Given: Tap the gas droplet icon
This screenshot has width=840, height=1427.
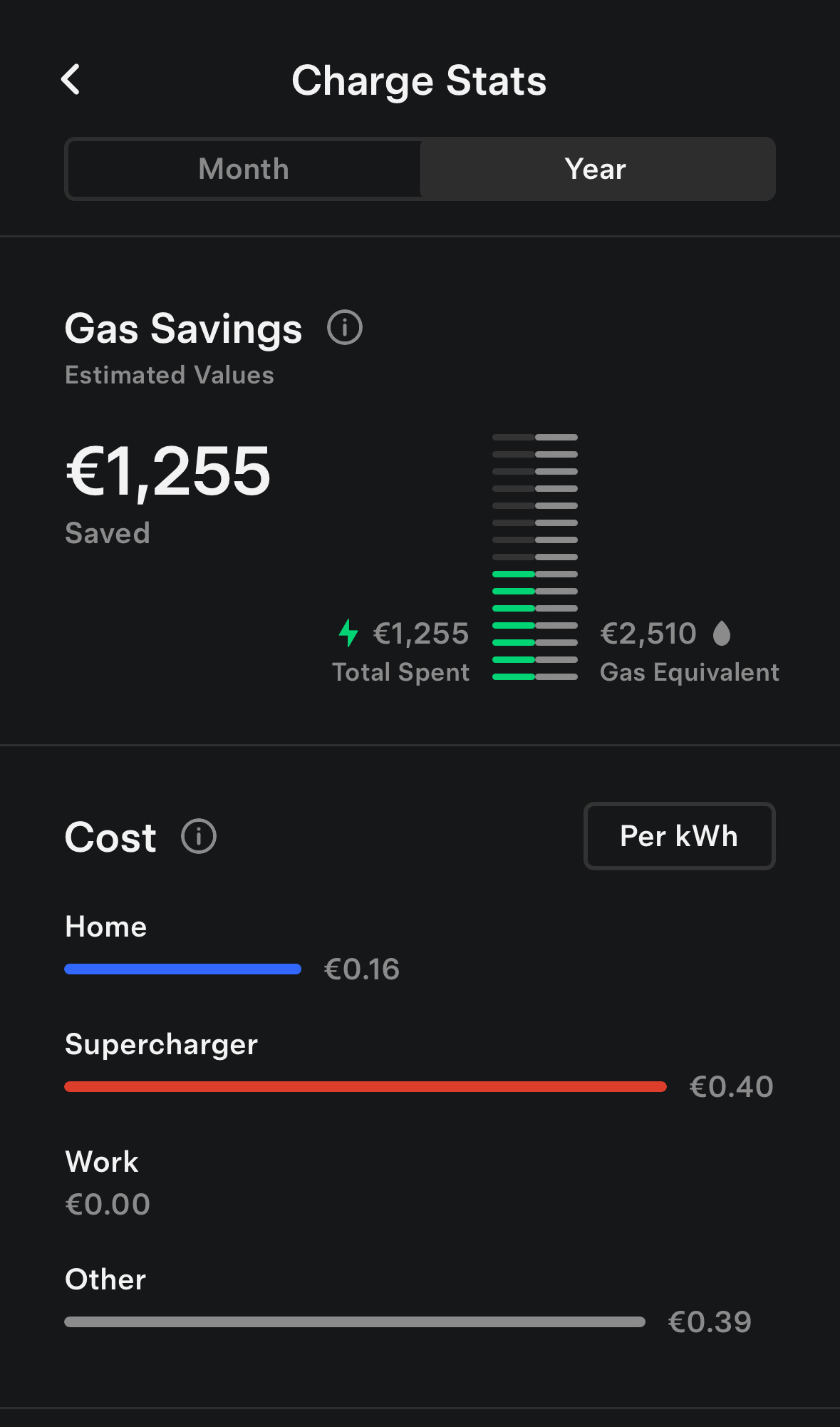Looking at the screenshot, I should 722,633.
